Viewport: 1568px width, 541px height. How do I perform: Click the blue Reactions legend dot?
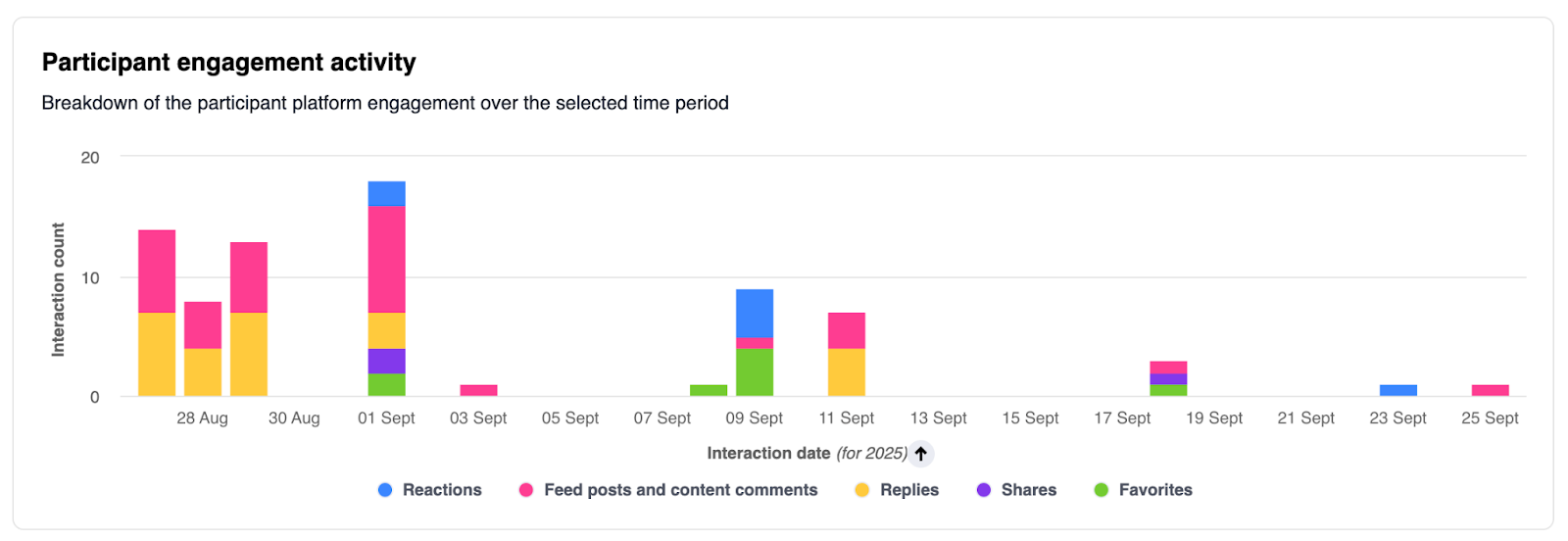tap(385, 490)
